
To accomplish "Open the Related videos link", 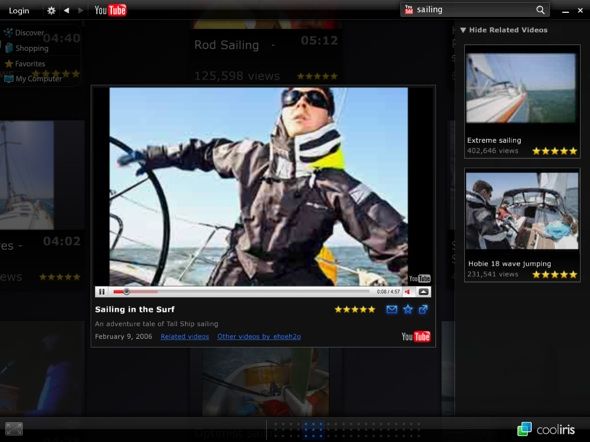I will coord(184,336).
